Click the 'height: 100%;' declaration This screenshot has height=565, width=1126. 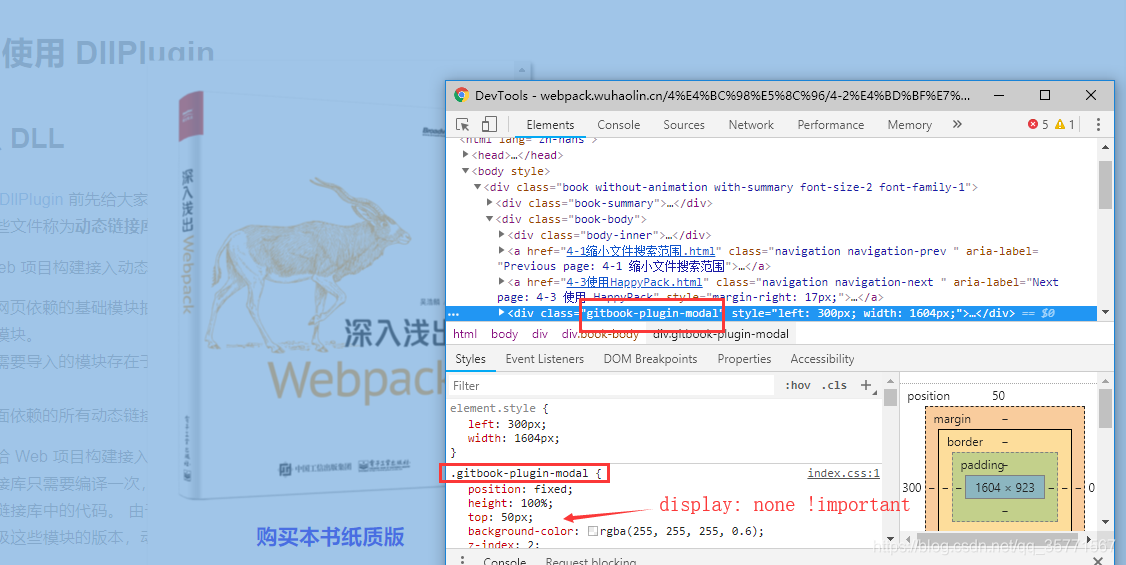tap(510, 503)
